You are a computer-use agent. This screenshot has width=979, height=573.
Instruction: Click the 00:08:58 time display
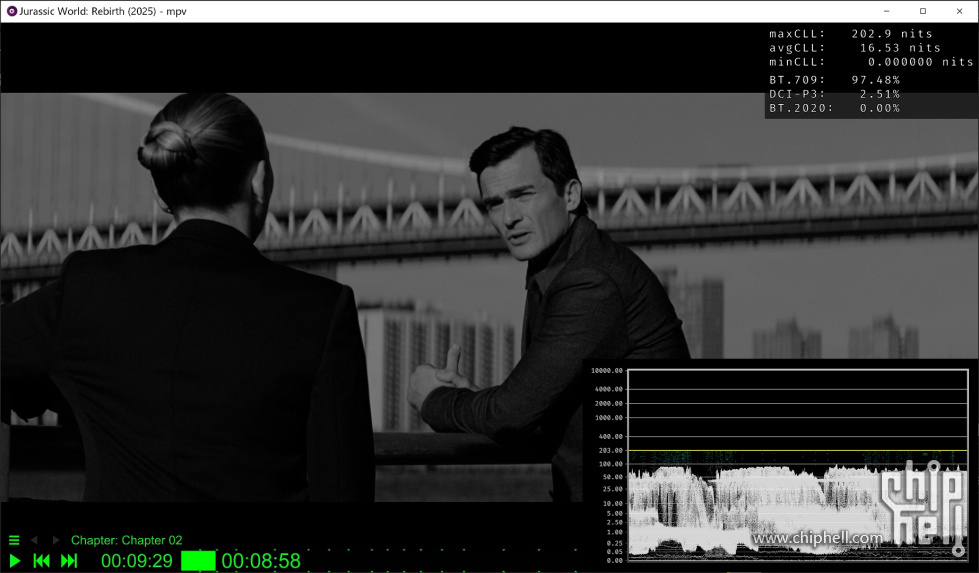coord(261,561)
